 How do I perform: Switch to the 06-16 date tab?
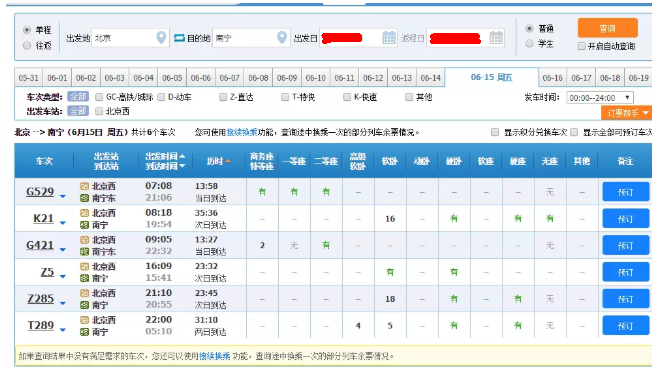[553, 78]
